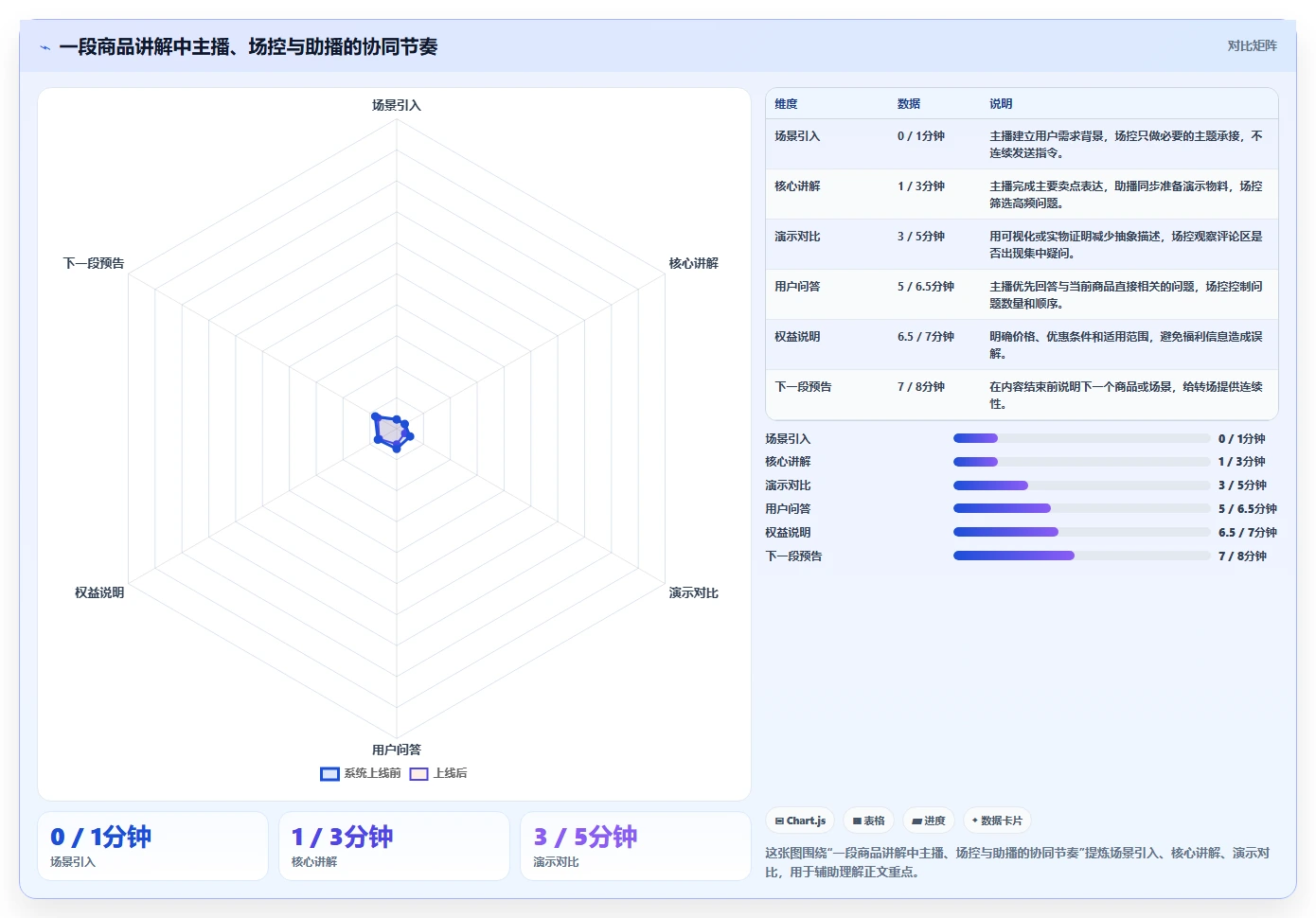Select the 权益说明 progress bar
Image resolution: width=1316 pixels, height=918 pixels.
[x=1082, y=532]
